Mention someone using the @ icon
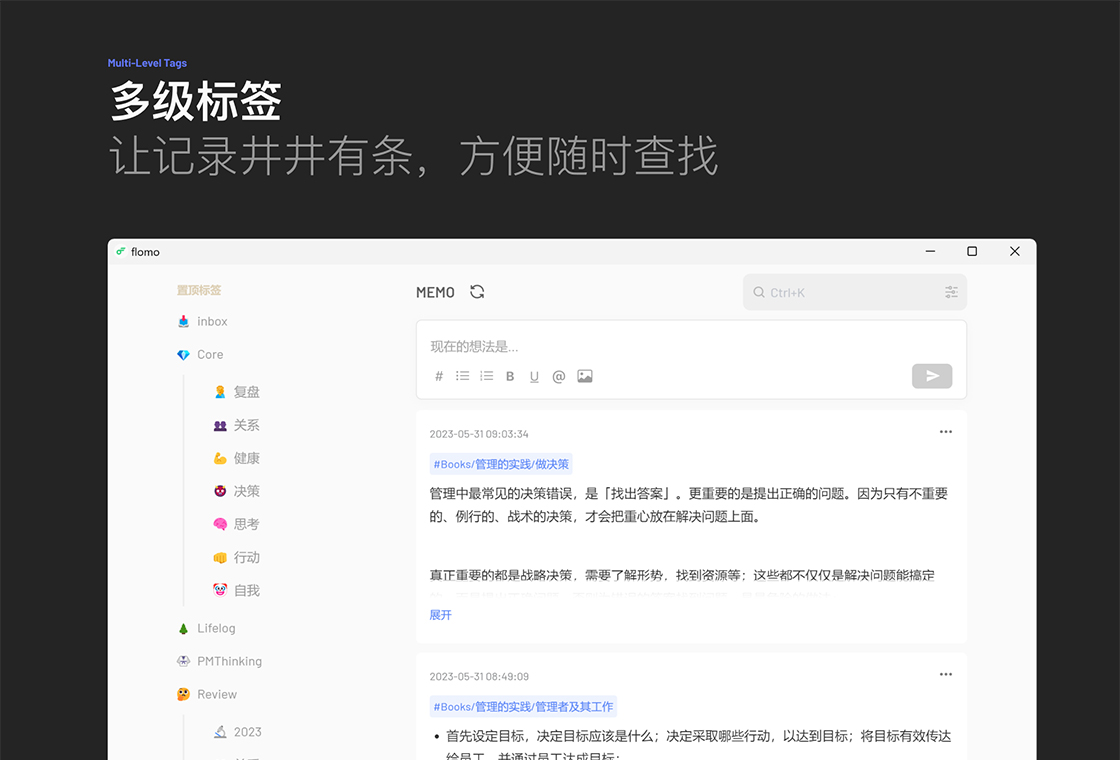Screen dimensions: 1120x760 coord(559,376)
